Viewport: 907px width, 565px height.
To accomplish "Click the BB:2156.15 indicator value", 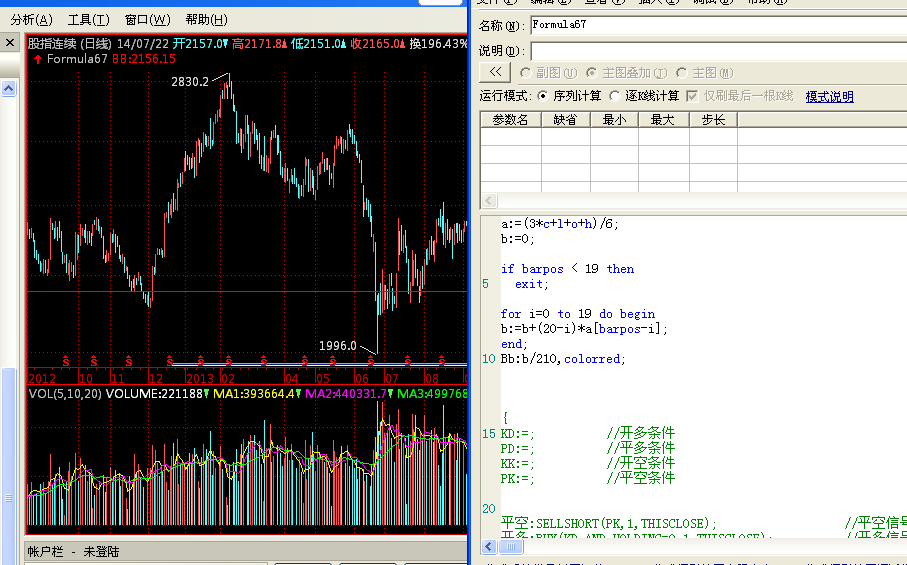I will tap(144, 59).
